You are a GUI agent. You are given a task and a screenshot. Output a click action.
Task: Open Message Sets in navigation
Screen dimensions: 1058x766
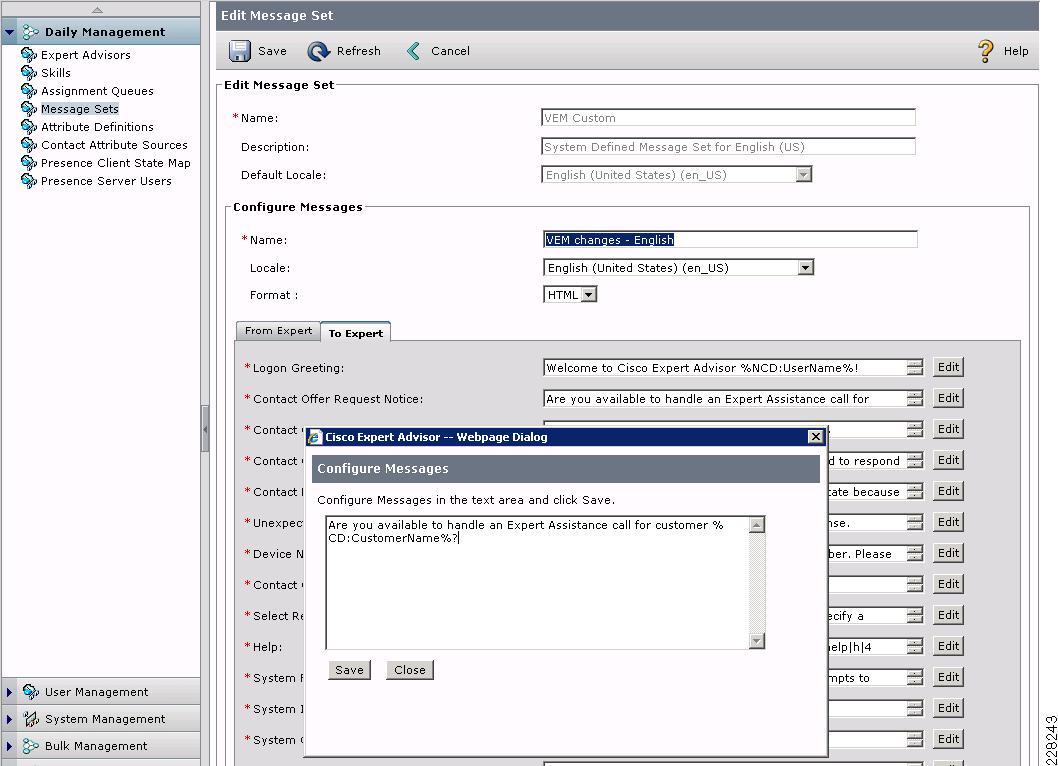80,109
